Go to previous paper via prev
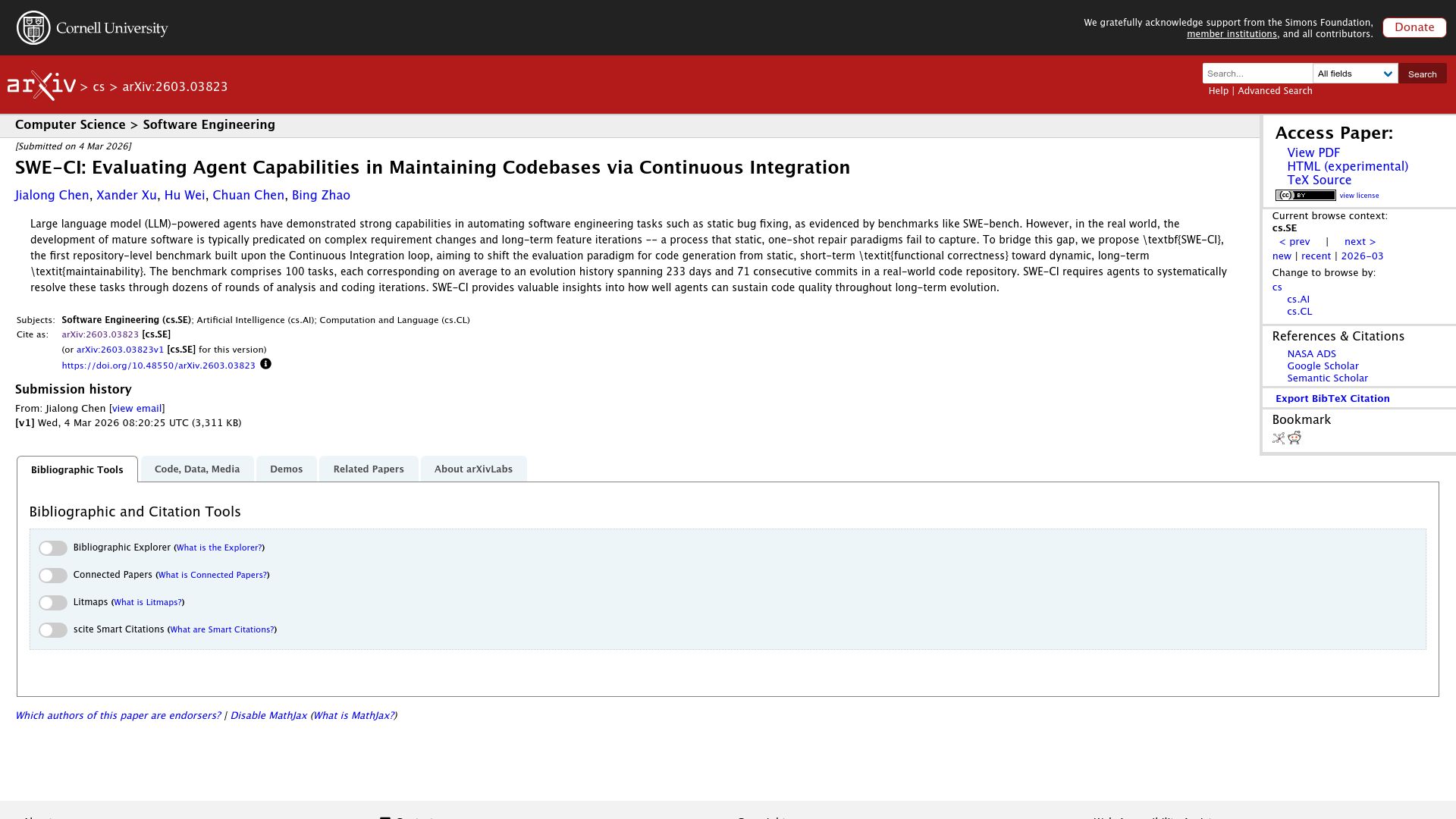This screenshot has width=1456, height=819. point(1294,242)
